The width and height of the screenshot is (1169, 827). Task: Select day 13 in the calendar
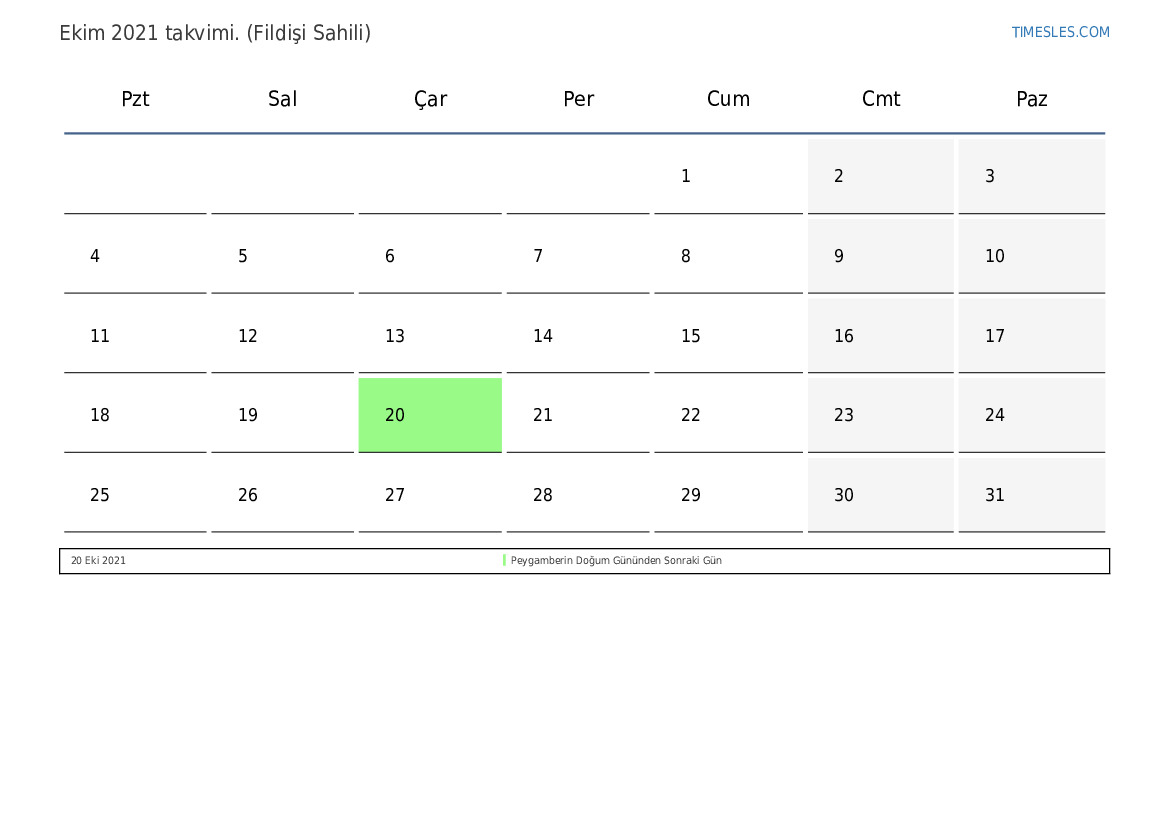click(430, 336)
